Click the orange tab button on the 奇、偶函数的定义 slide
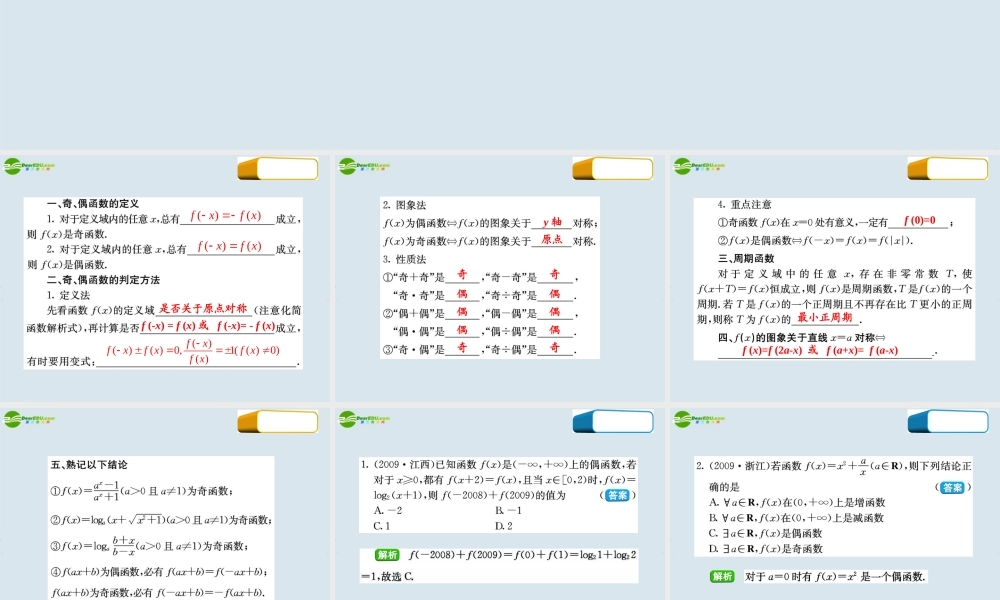 [278, 169]
